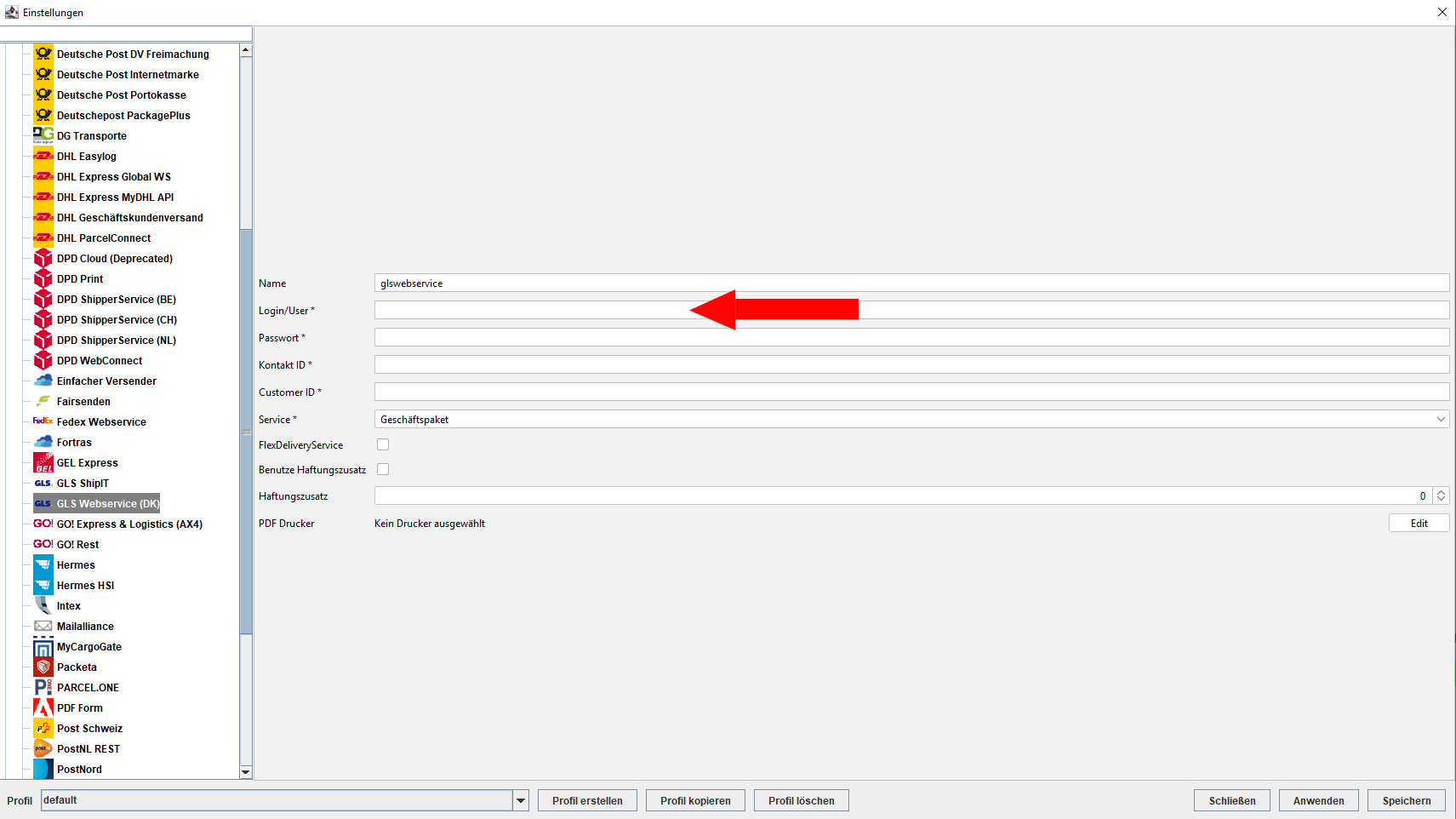Select DHL Geschäftskundenversand in the tree
Image resolution: width=1456 pixels, height=819 pixels.
pyautogui.click(x=130, y=217)
